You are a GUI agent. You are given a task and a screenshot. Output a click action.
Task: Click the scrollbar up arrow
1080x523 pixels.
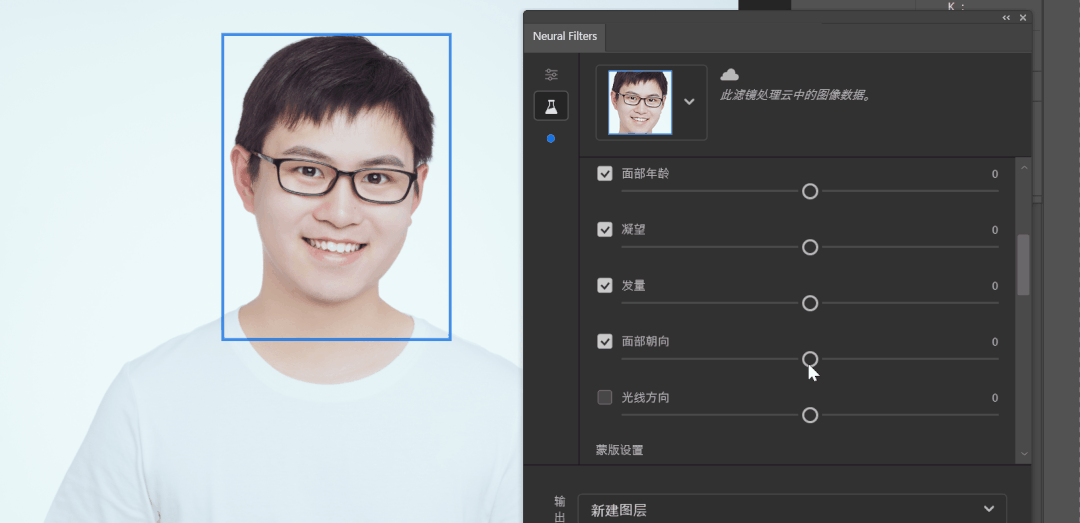pyautogui.click(x=1024, y=167)
